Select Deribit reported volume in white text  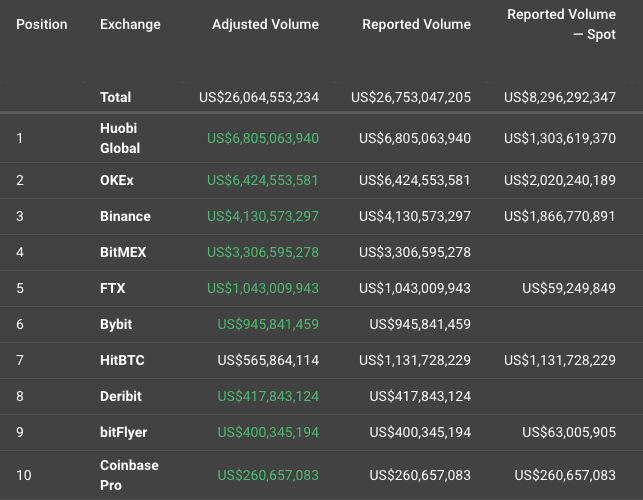click(x=420, y=397)
